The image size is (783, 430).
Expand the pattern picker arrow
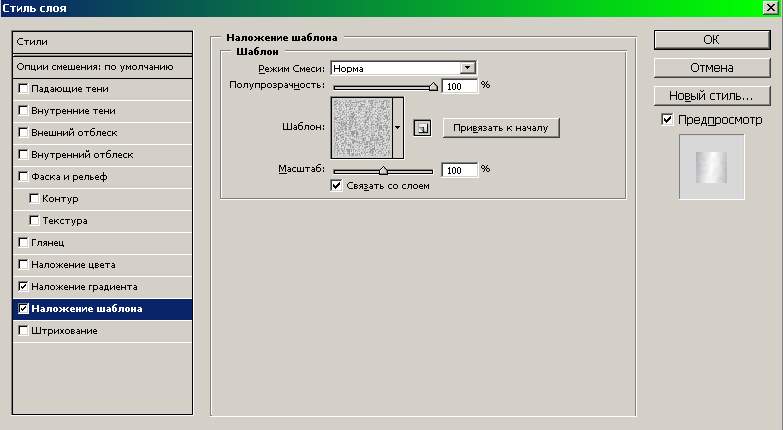point(397,128)
